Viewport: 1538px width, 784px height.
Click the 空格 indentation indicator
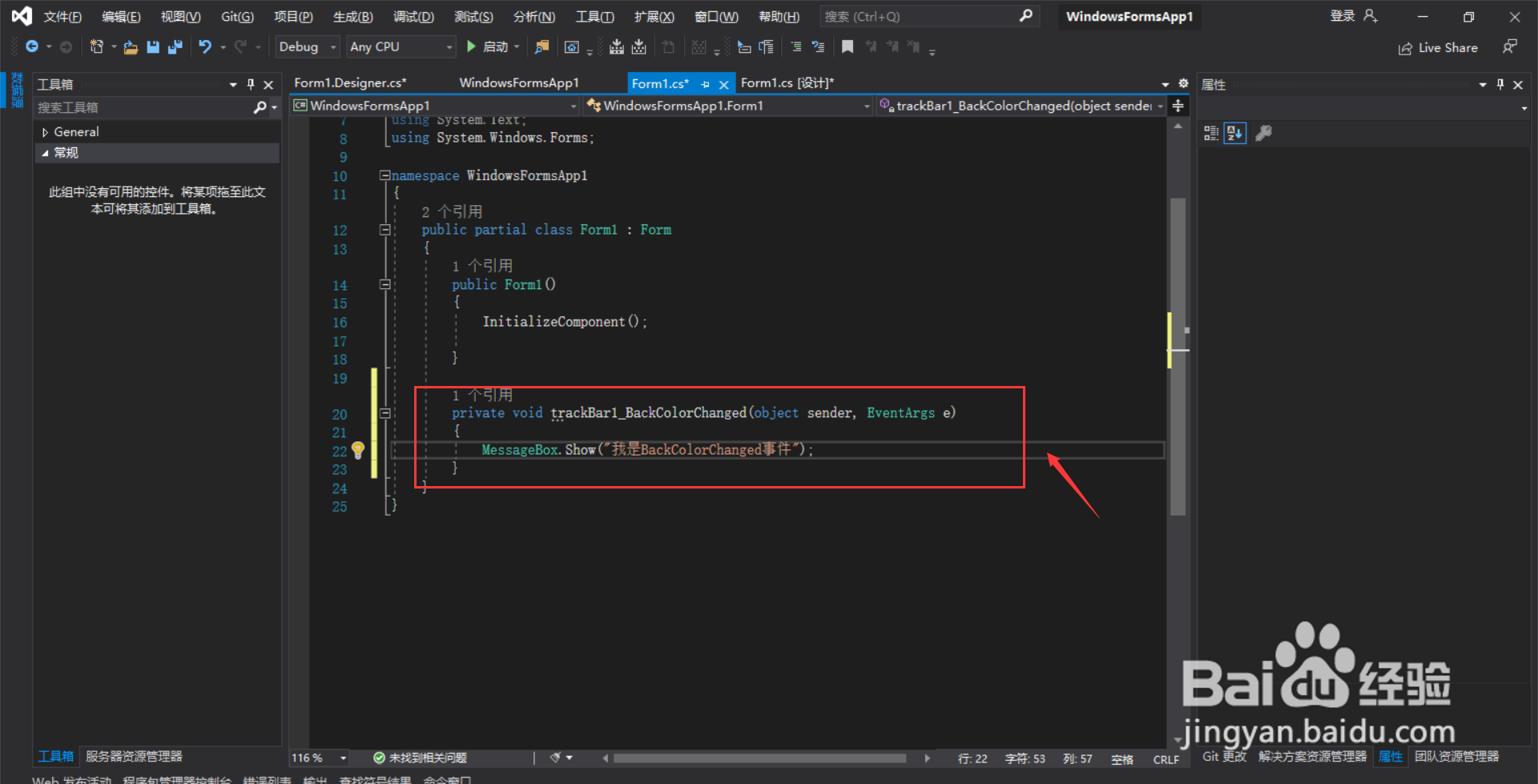click(x=1122, y=759)
